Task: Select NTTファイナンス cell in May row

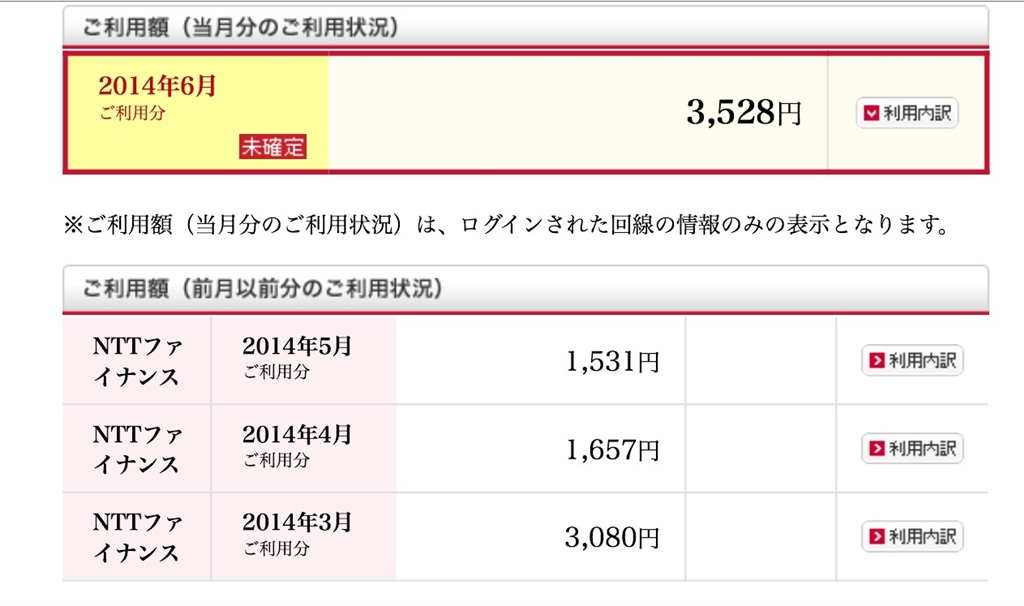Action: pos(136,361)
